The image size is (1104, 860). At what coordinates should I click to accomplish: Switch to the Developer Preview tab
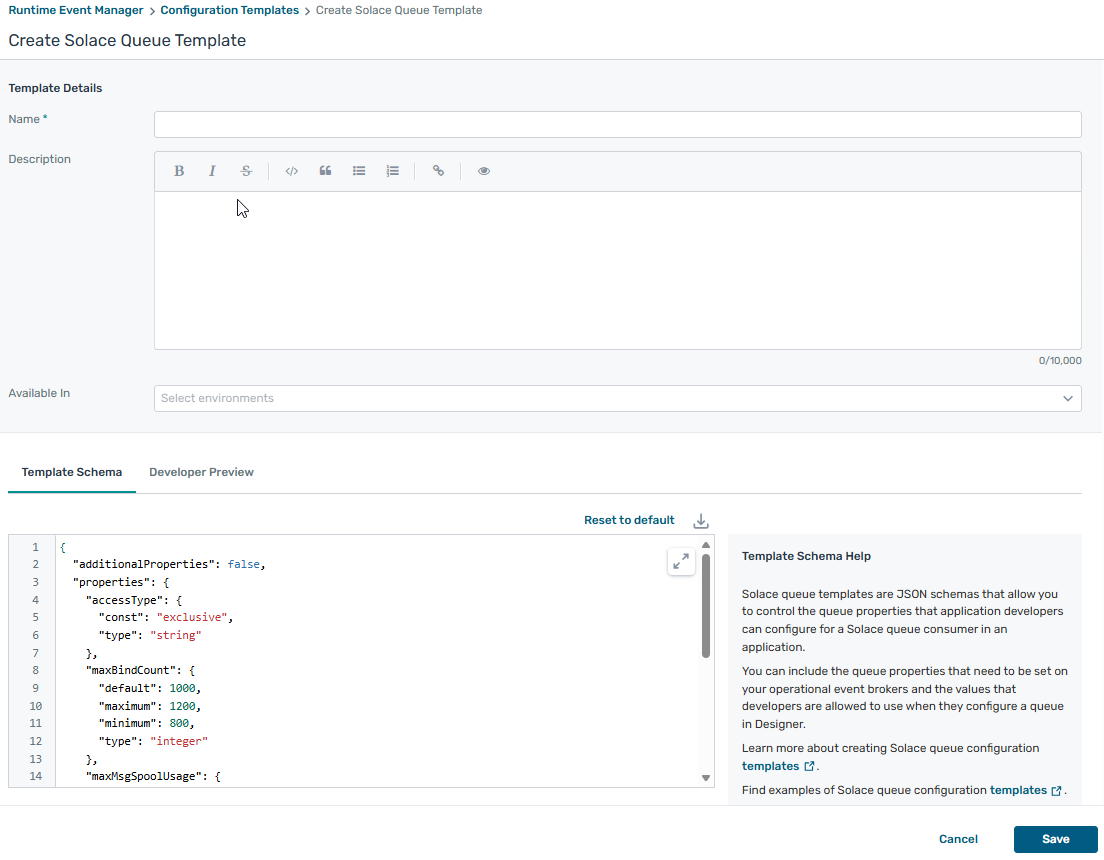point(201,472)
